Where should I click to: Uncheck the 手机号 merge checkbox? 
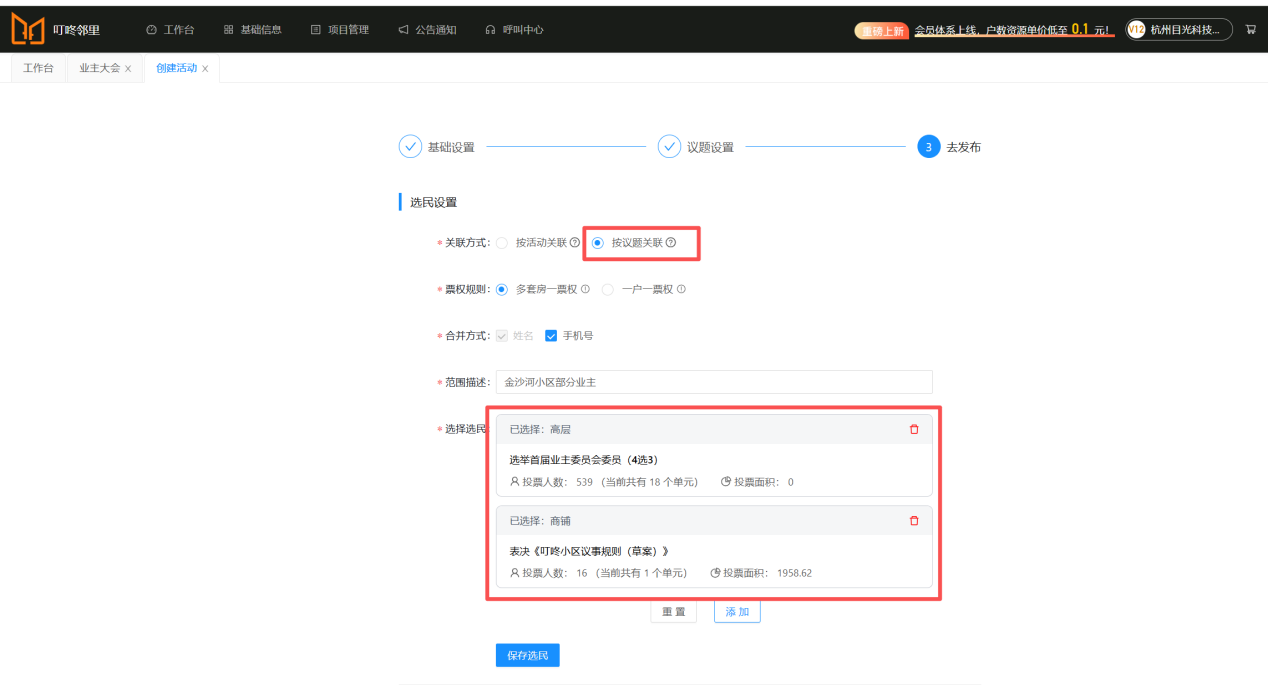(551, 336)
